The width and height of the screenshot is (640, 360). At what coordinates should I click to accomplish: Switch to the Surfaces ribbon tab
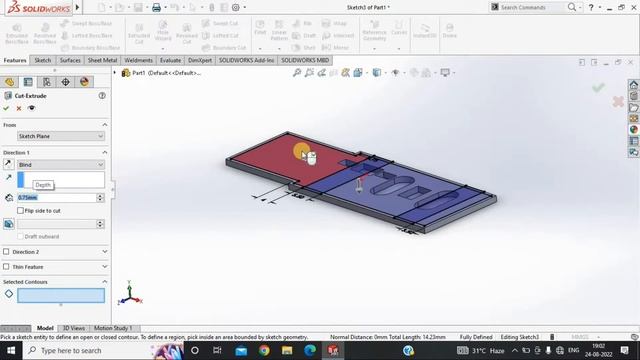70,60
